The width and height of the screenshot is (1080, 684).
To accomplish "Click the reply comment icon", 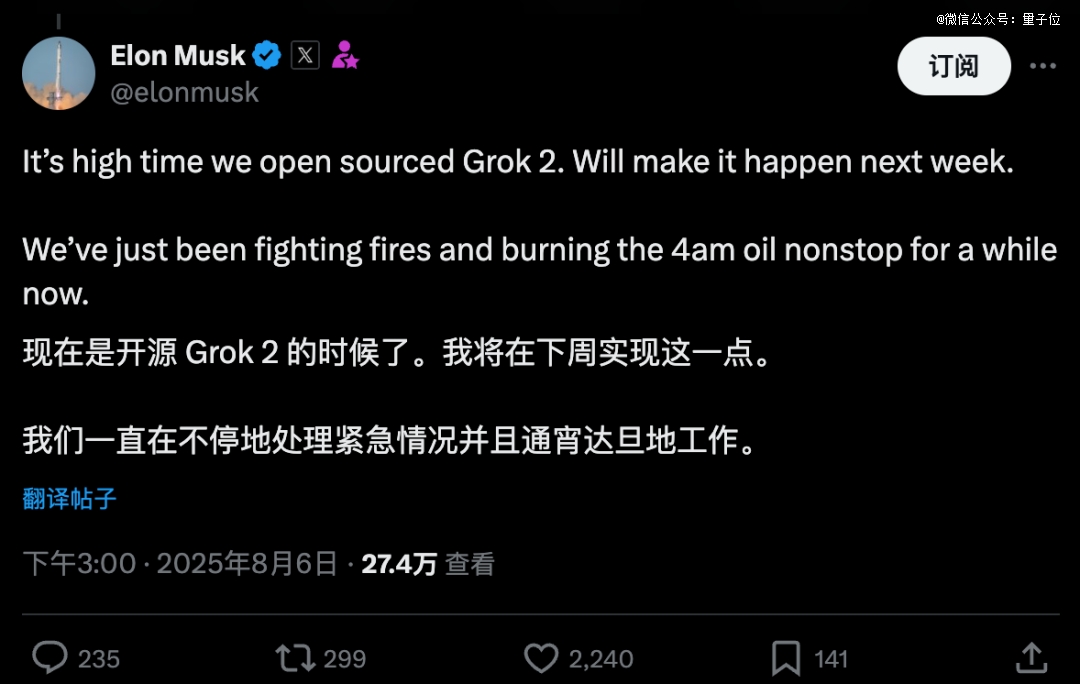I will [49, 658].
